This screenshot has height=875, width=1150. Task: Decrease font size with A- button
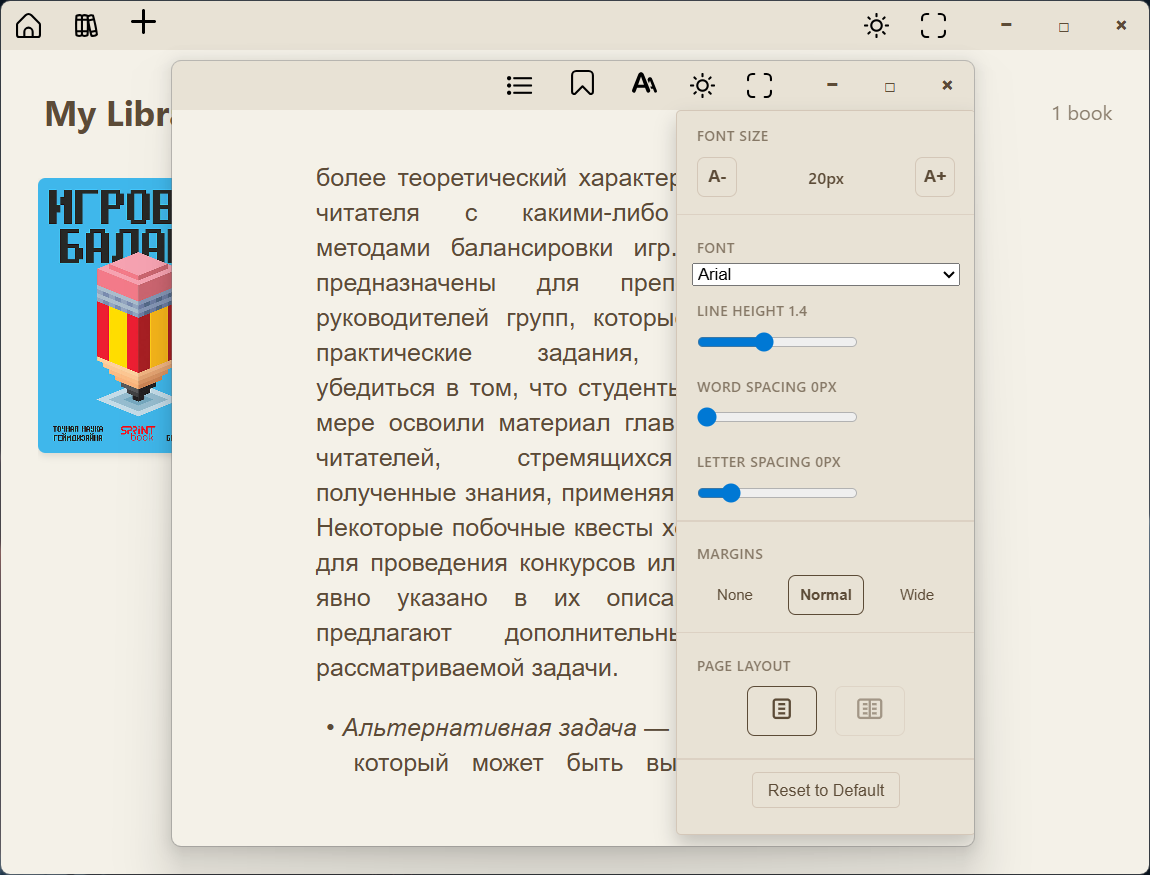(717, 177)
